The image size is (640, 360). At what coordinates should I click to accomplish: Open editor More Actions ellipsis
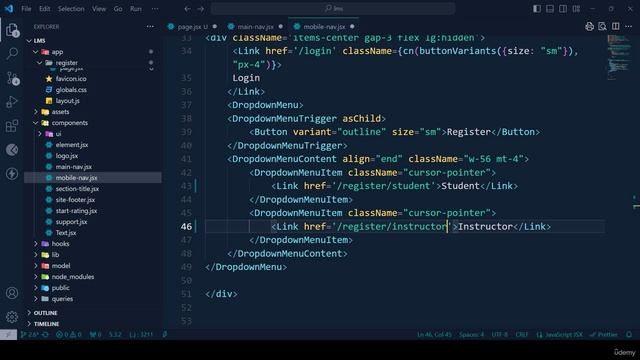pyautogui.click(x=629, y=27)
